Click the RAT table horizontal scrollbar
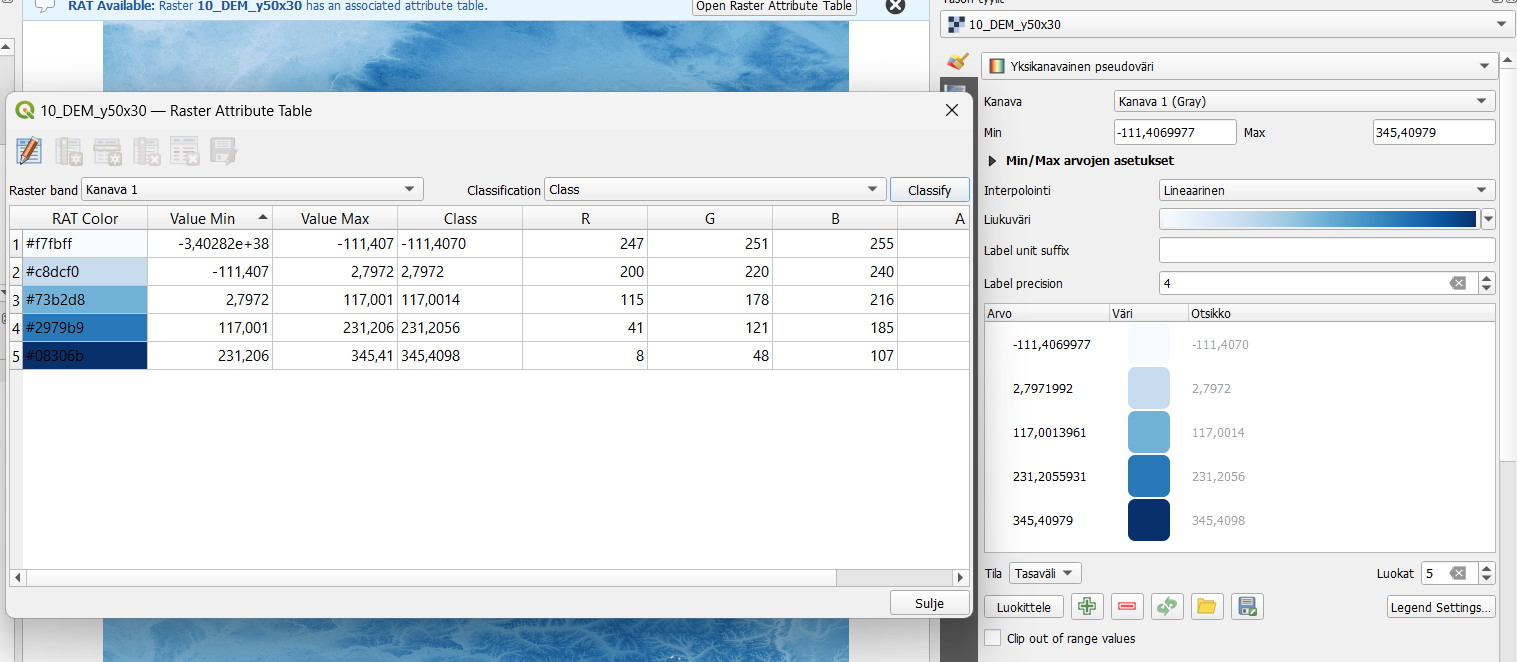The width and height of the screenshot is (1517, 662). tap(430, 578)
